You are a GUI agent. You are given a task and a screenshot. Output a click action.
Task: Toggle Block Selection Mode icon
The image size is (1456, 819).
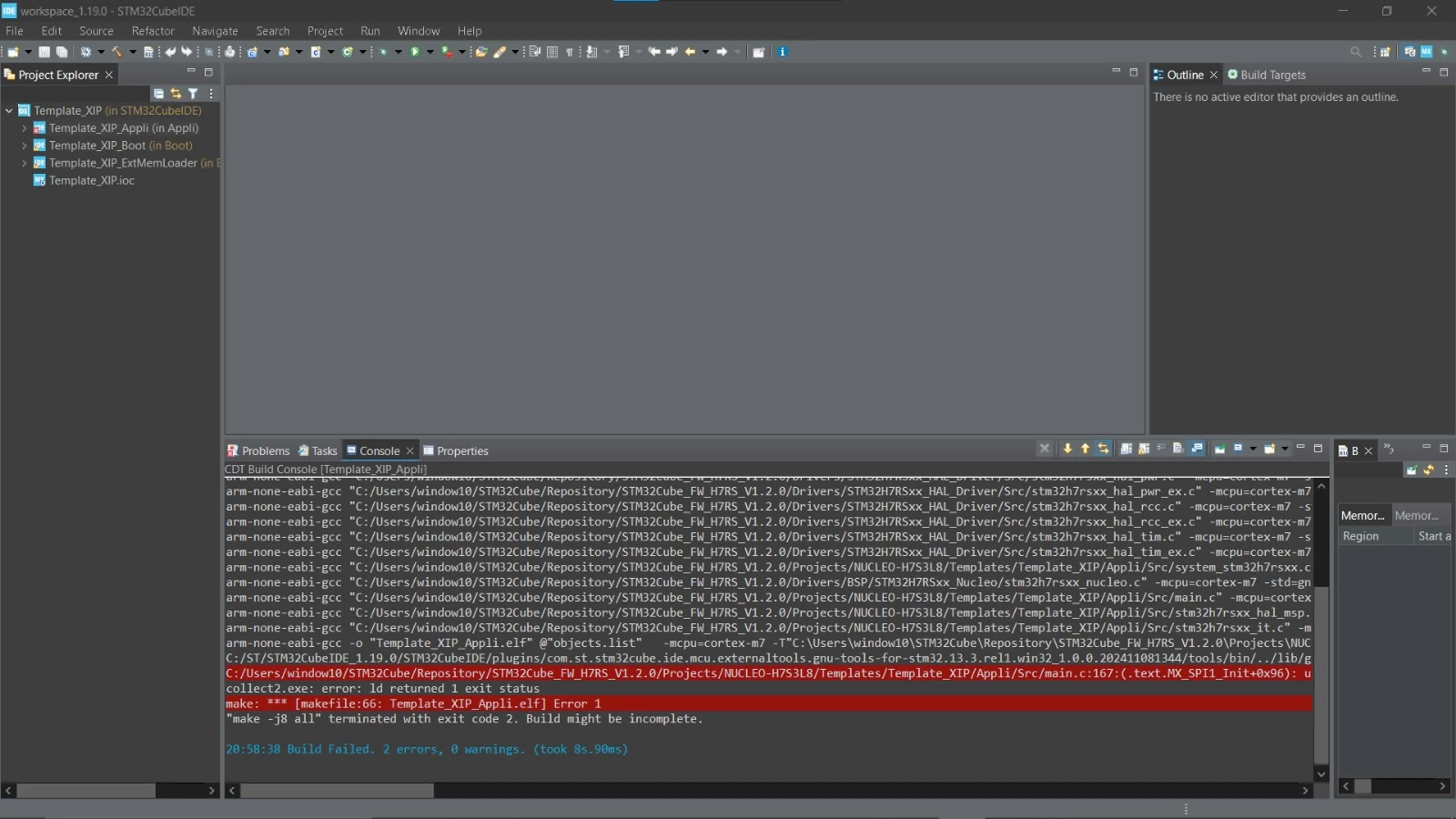(x=552, y=52)
